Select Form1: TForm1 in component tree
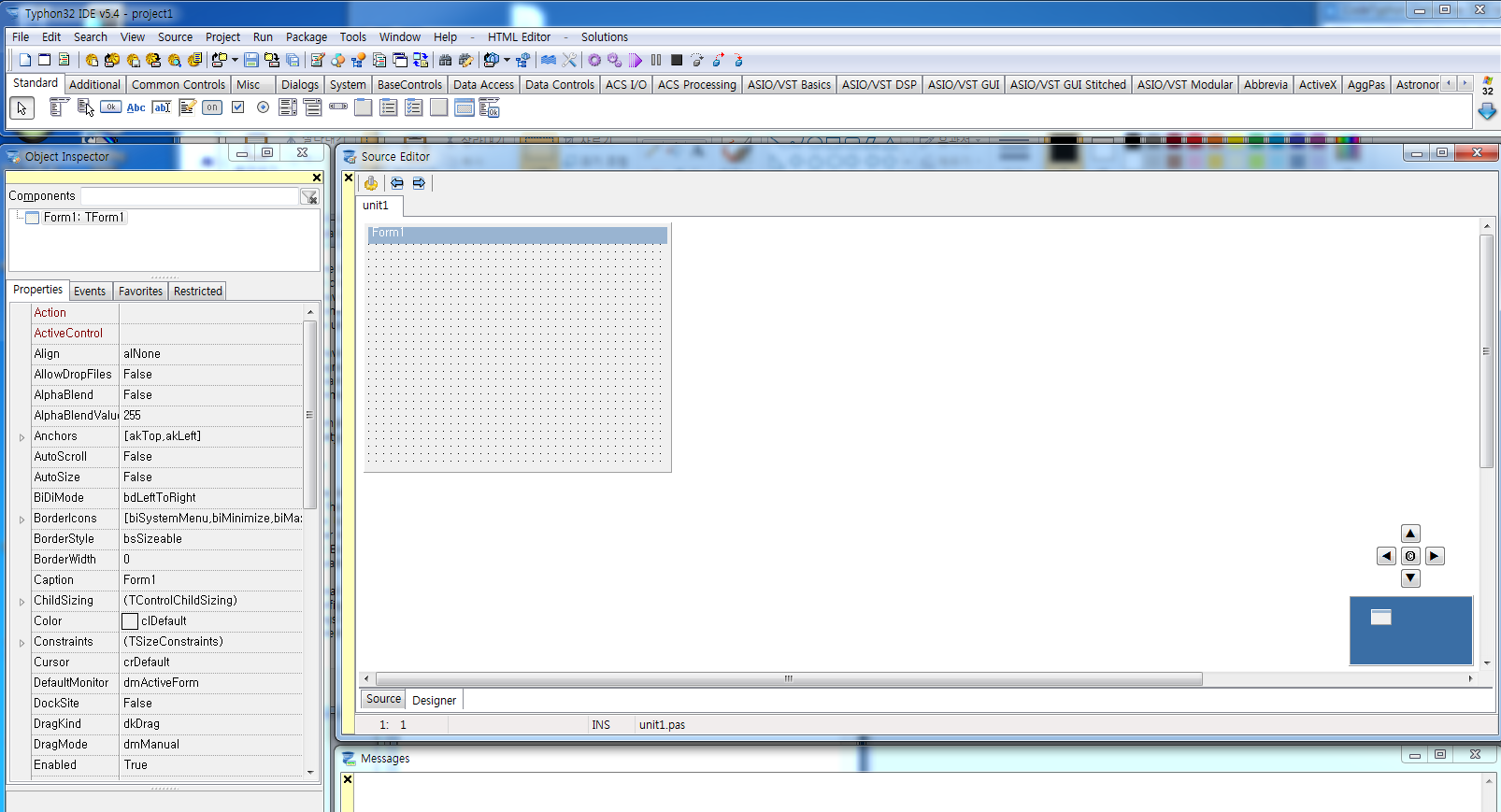The height and width of the screenshot is (812, 1501). [x=83, y=218]
